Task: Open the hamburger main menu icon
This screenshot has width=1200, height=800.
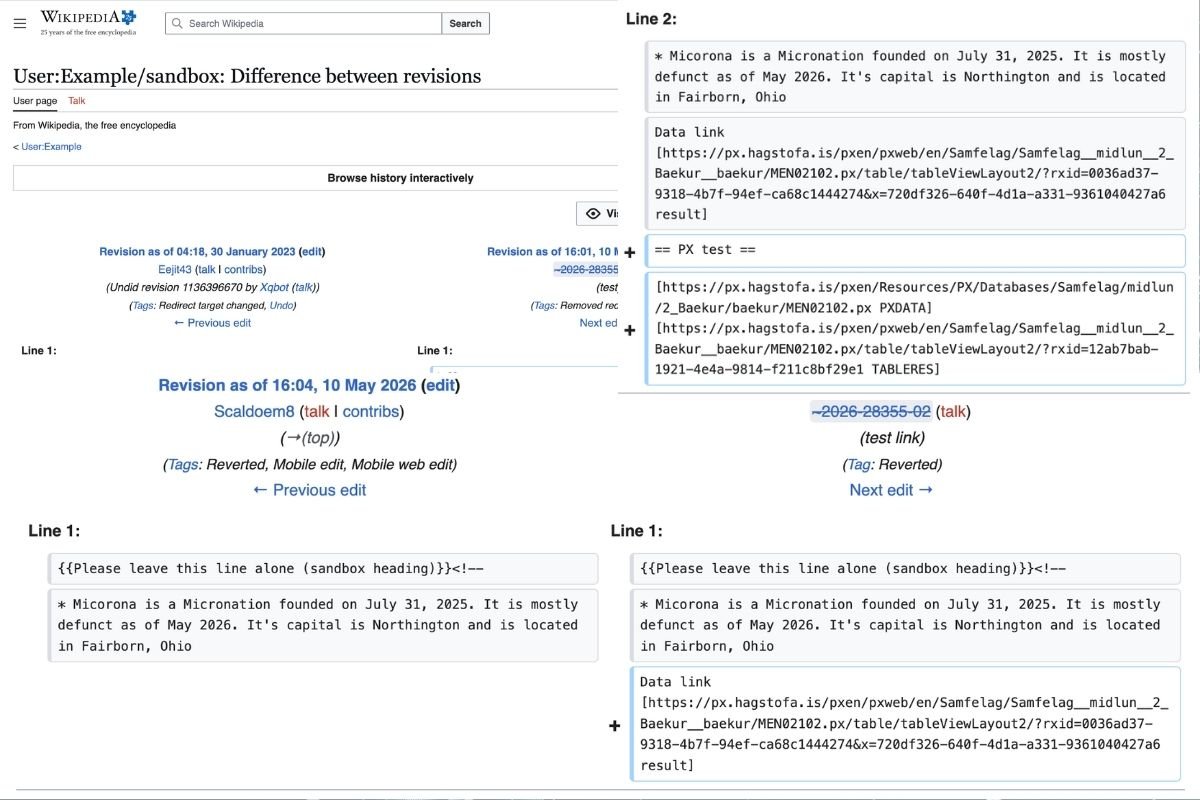Action: 20,23
